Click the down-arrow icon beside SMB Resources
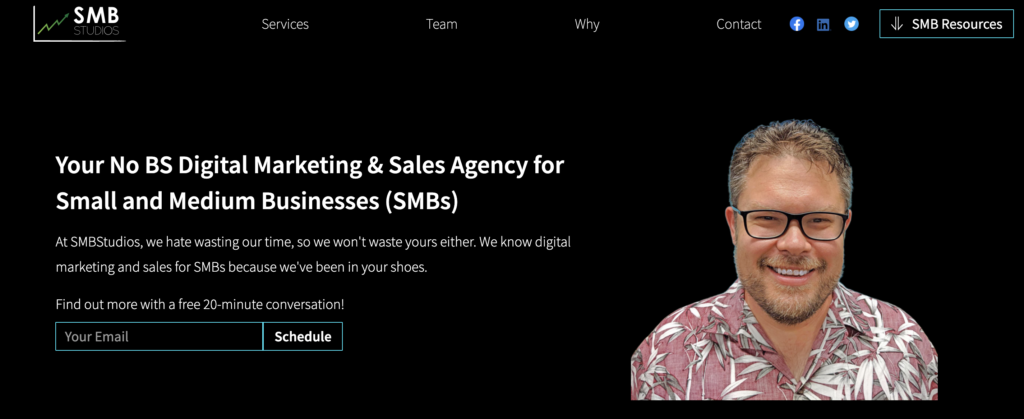Screen dimensions: 1024x419 coord(897,24)
